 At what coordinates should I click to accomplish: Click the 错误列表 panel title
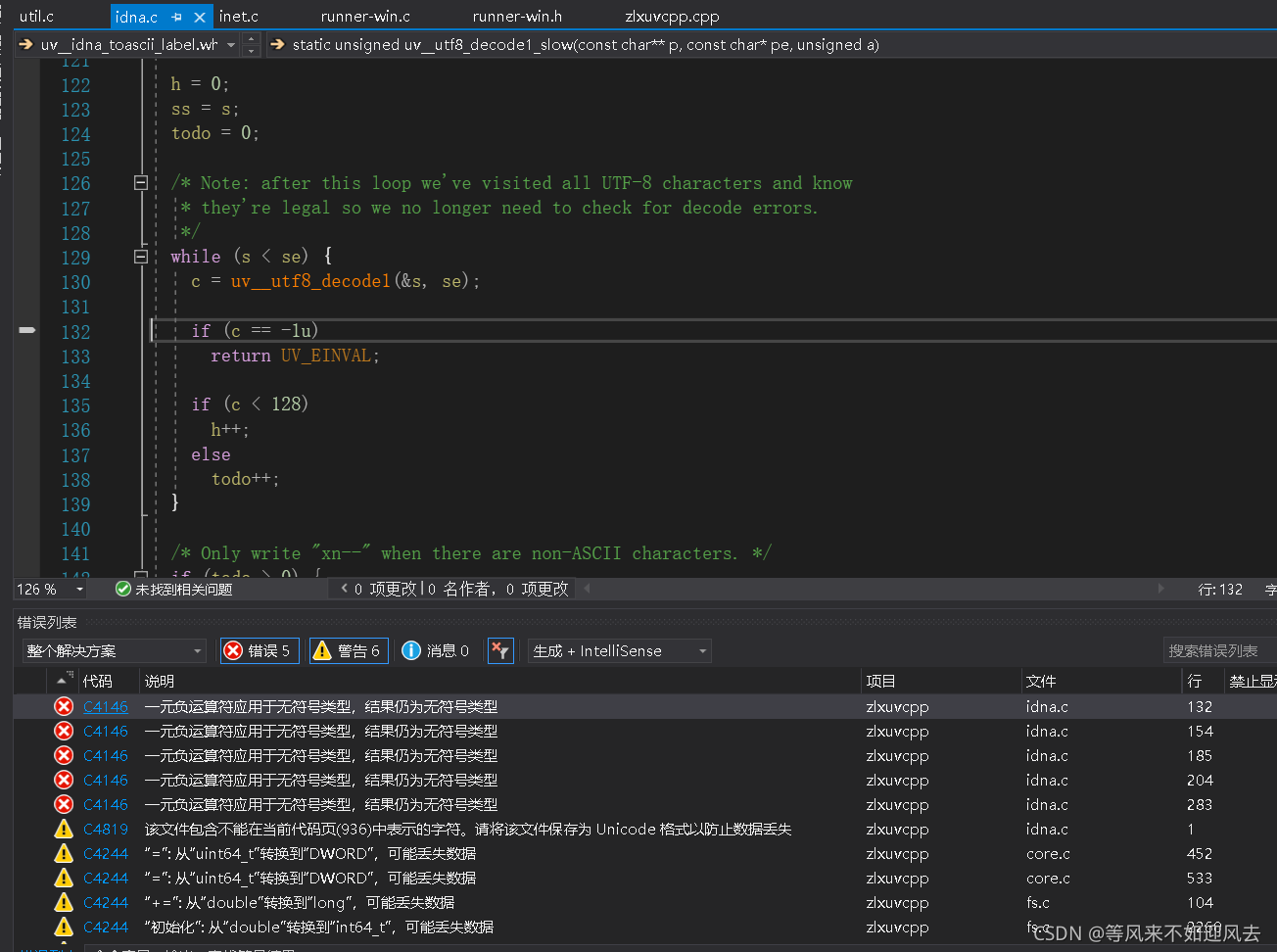46,622
